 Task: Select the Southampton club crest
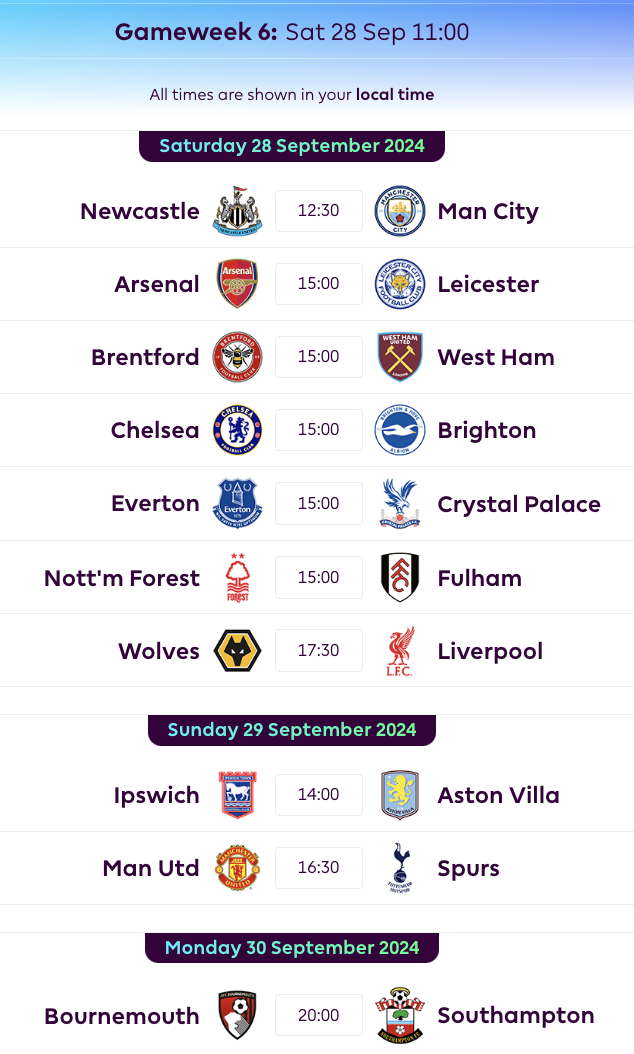399,1015
